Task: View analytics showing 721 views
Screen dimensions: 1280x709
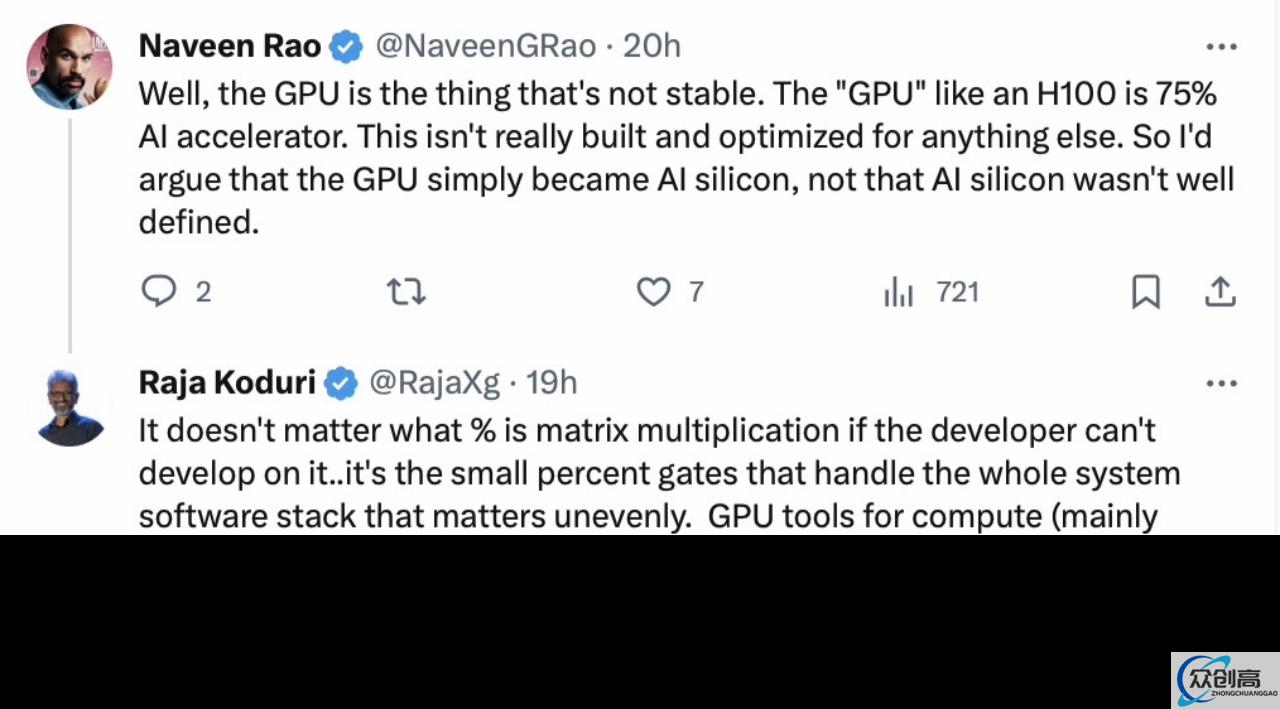Action: (x=930, y=292)
